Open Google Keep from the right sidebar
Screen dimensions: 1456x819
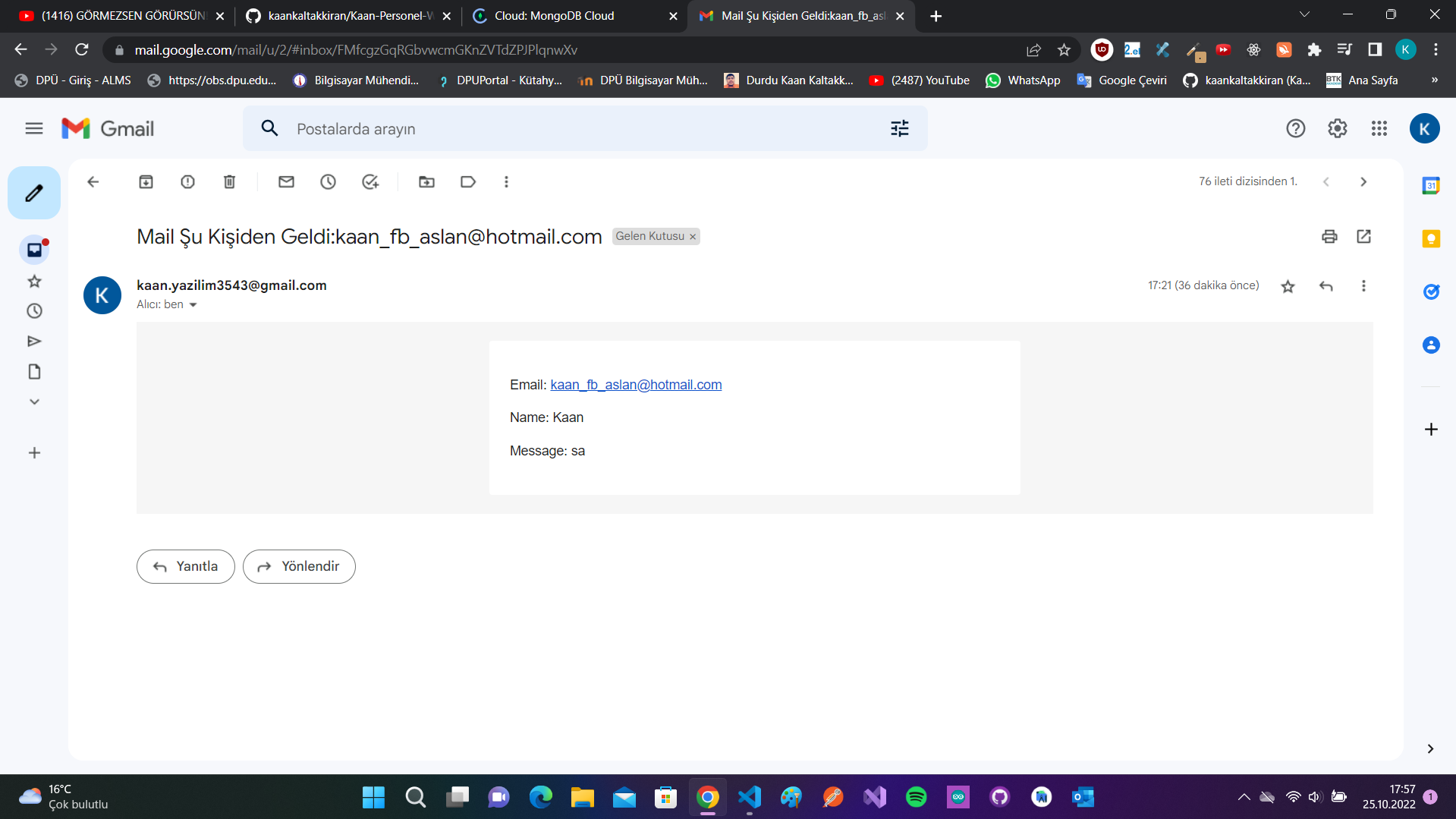[x=1429, y=239]
